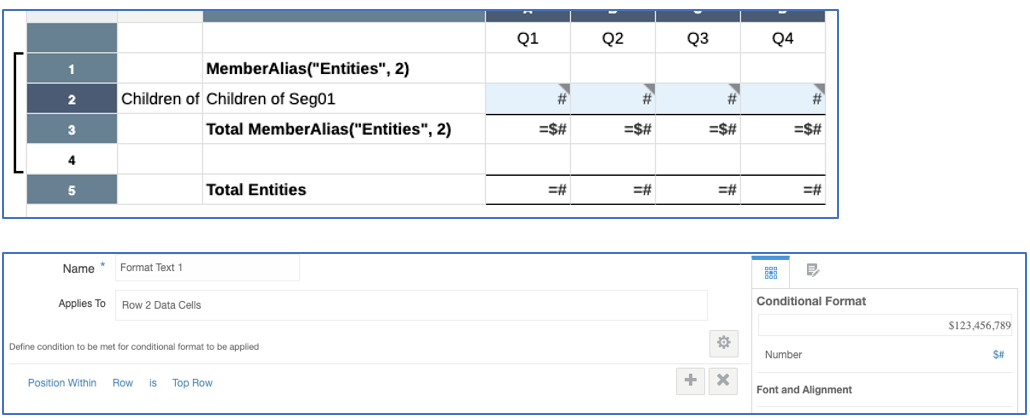Open the grid format tab icon
This screenshot has width=1030, height=418.
(770, 271)
